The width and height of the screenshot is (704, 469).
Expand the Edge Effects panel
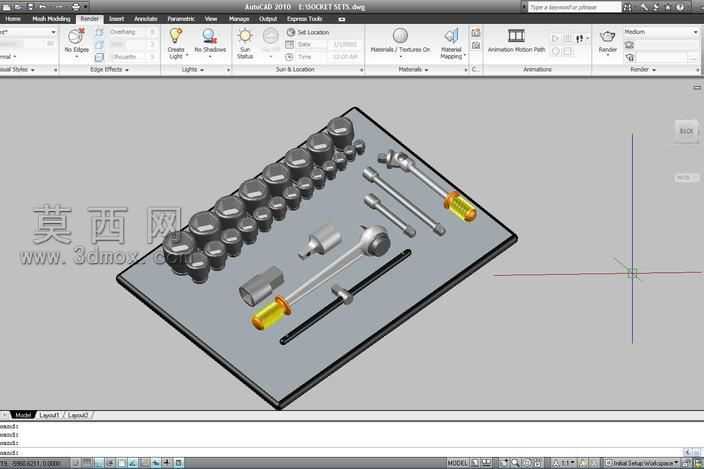tap(109, 70)
